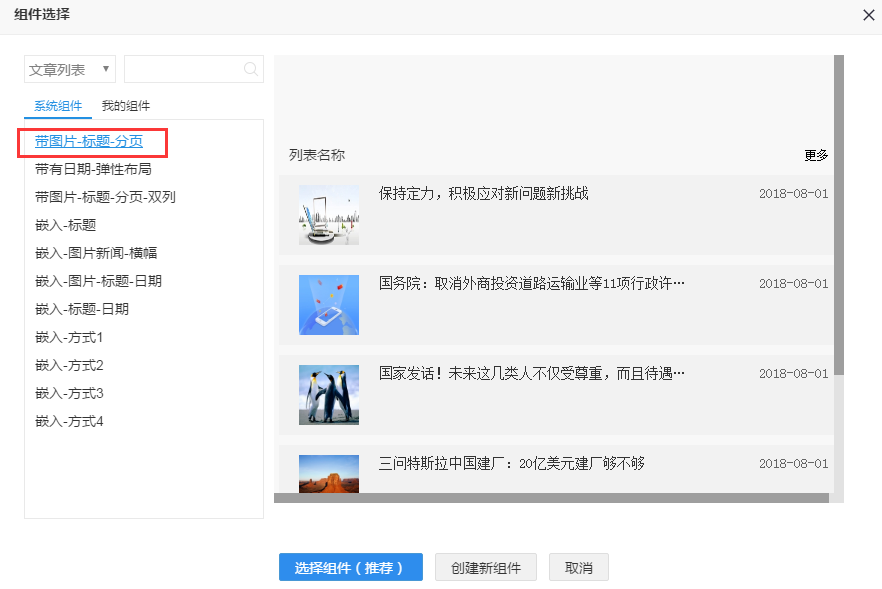Click the penguins article thumbnail

[x=329, y=394]
